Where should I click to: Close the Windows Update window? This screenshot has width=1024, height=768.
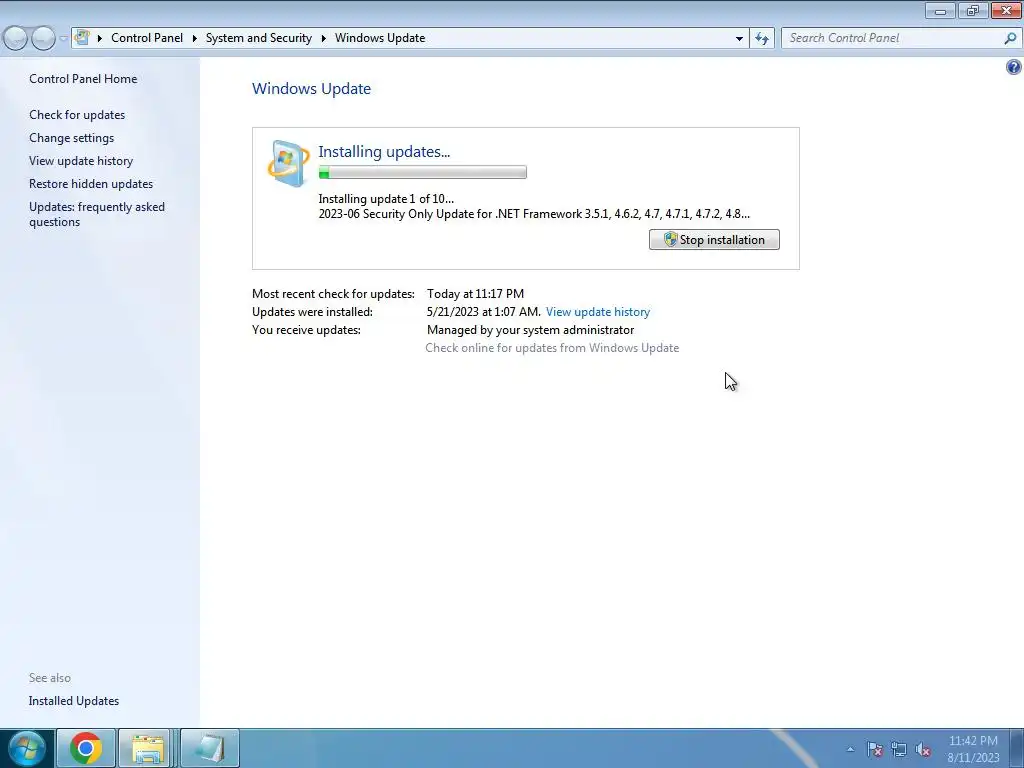[x=1006, y=10]
